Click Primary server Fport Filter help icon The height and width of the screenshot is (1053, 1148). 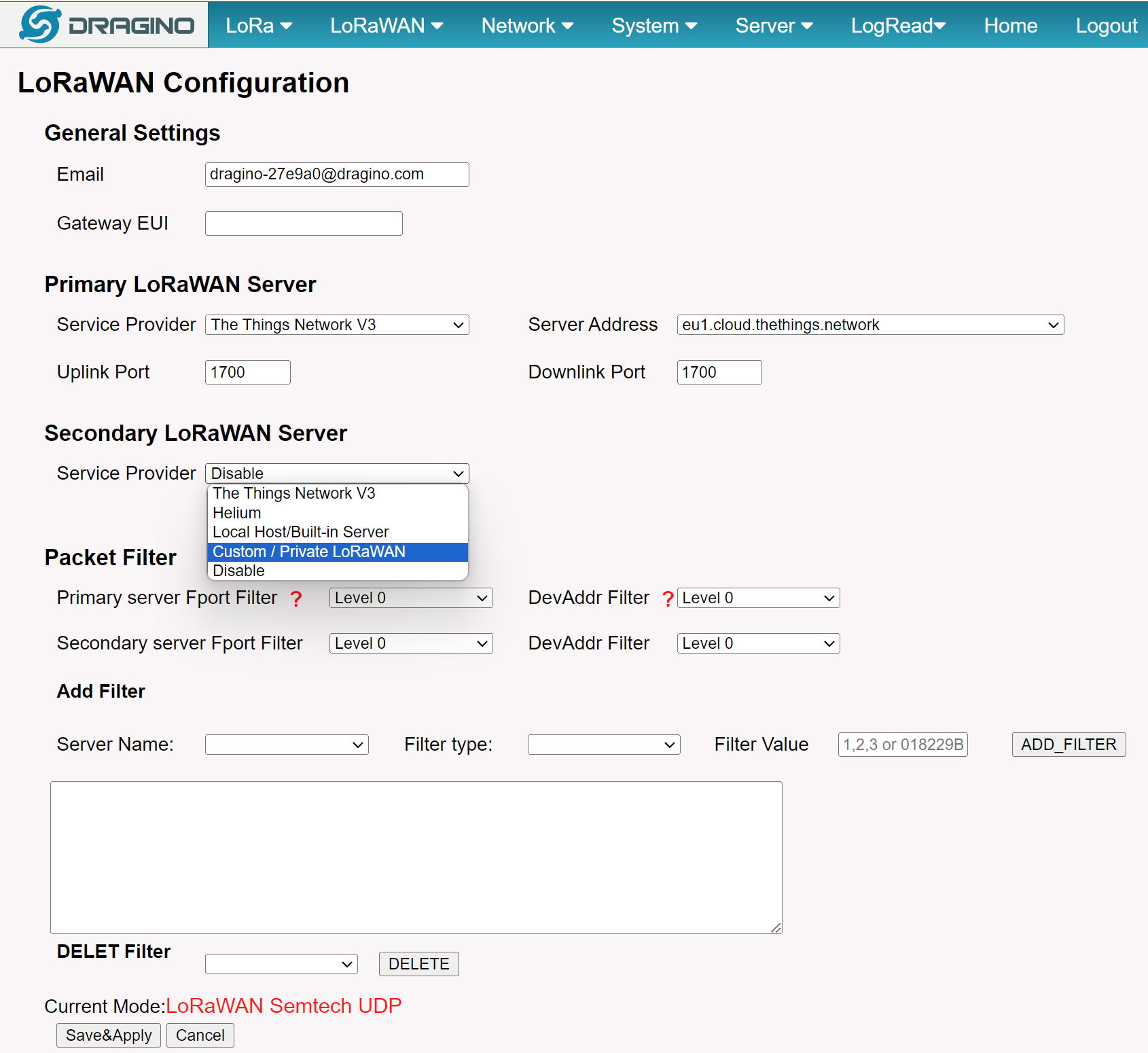pos(296,599)
